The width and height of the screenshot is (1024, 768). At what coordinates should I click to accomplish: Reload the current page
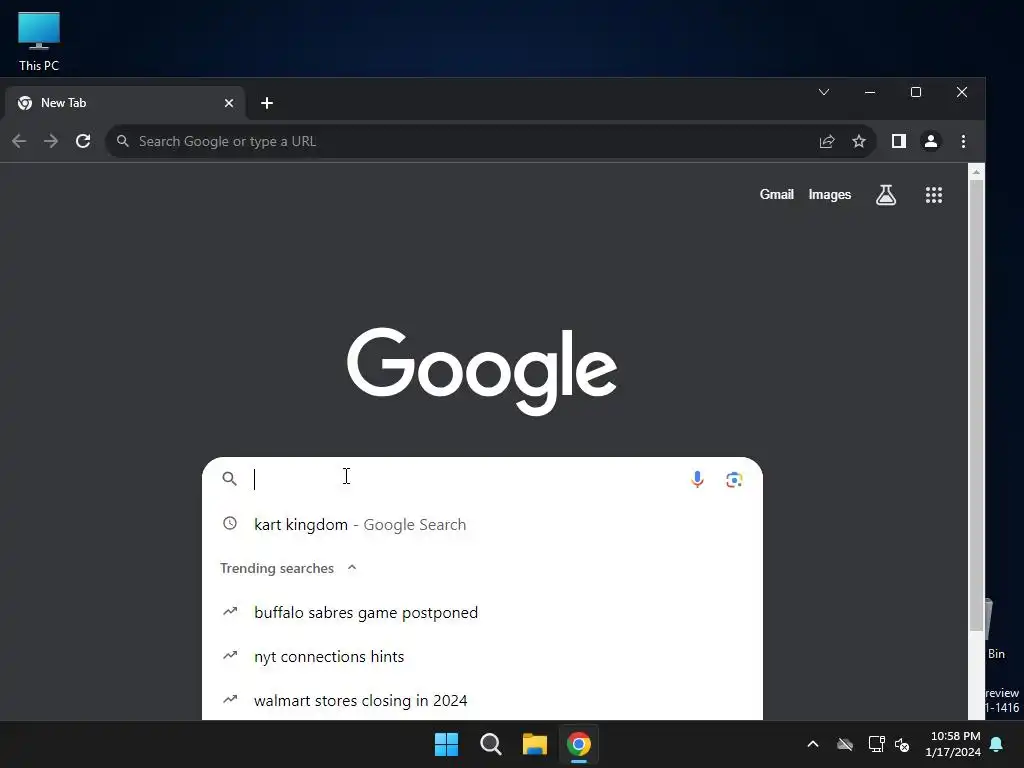pos(83,141)
